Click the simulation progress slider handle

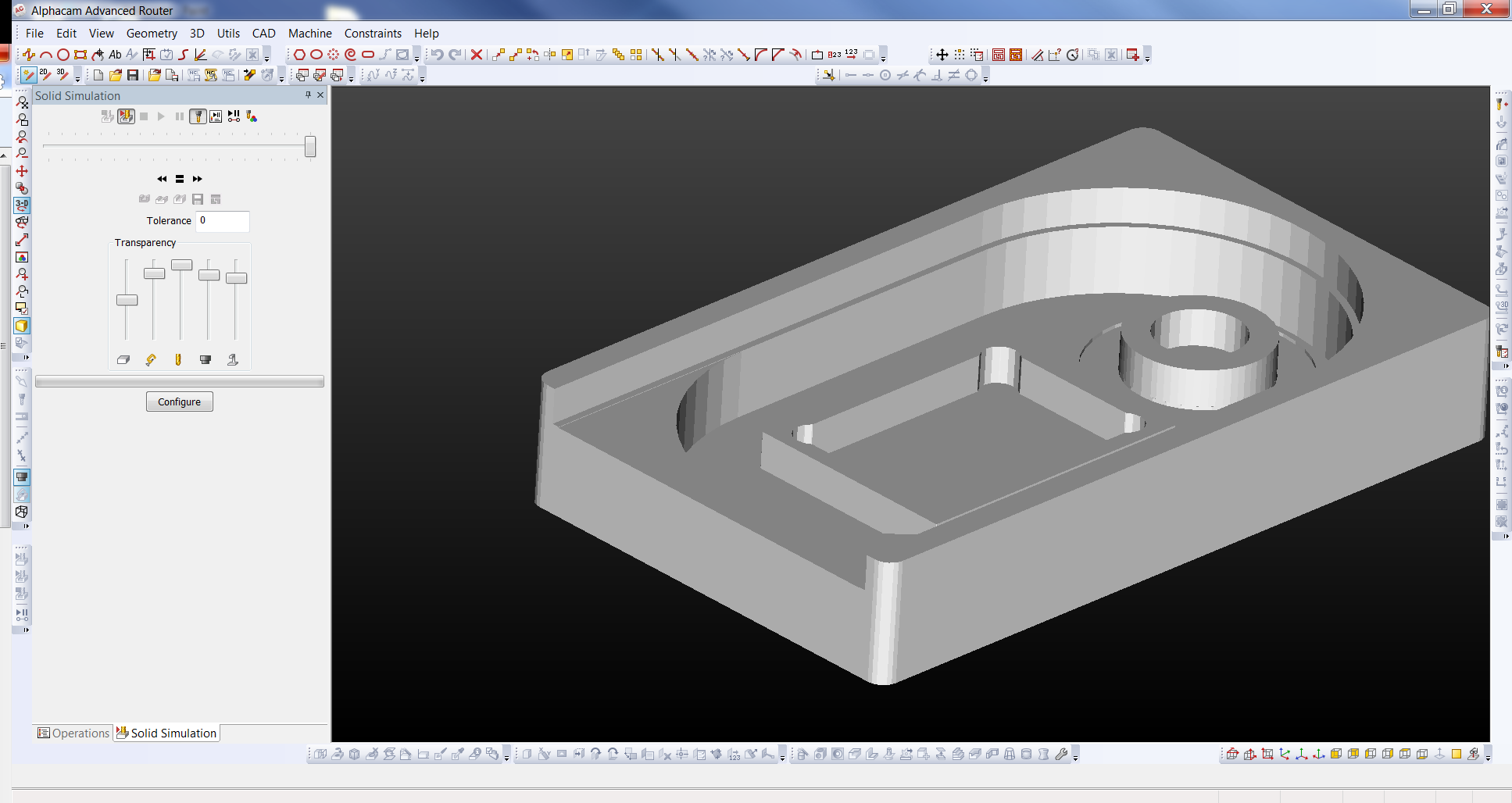tap(310, 146)
